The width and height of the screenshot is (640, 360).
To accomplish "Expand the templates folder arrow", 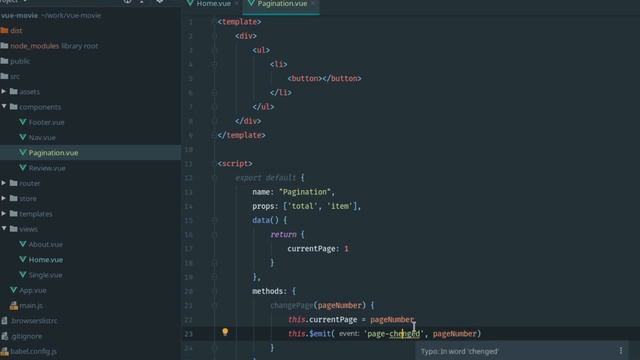I will 4,213.
